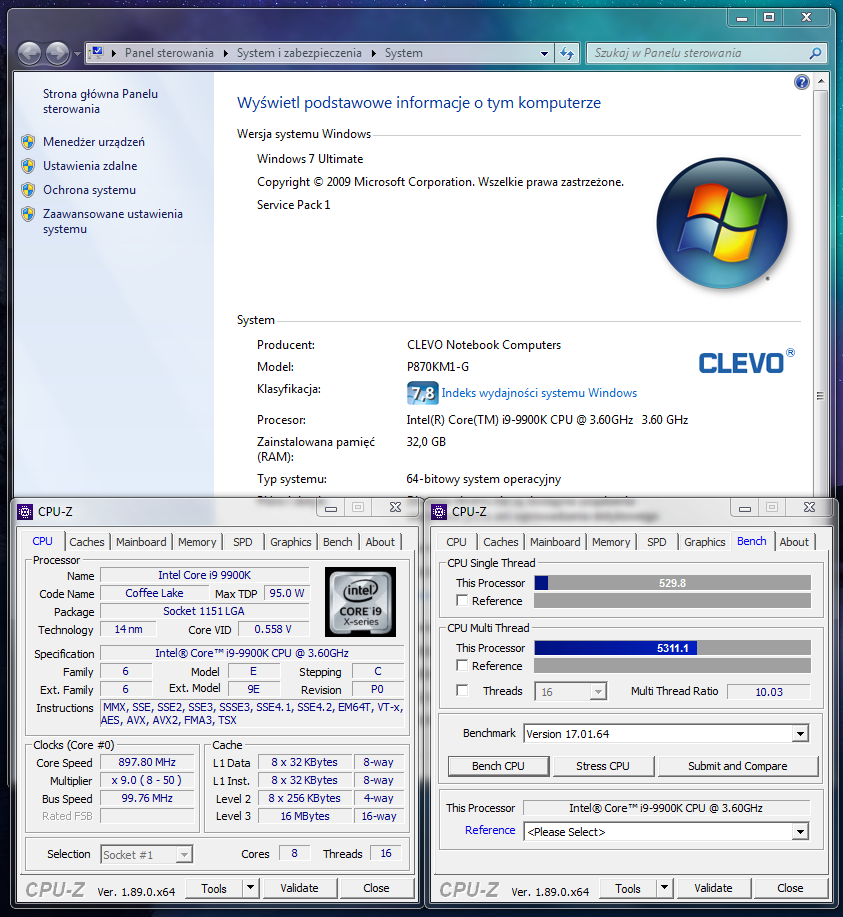
Task: Click the Stress CPU button
Action: [603, 766]
